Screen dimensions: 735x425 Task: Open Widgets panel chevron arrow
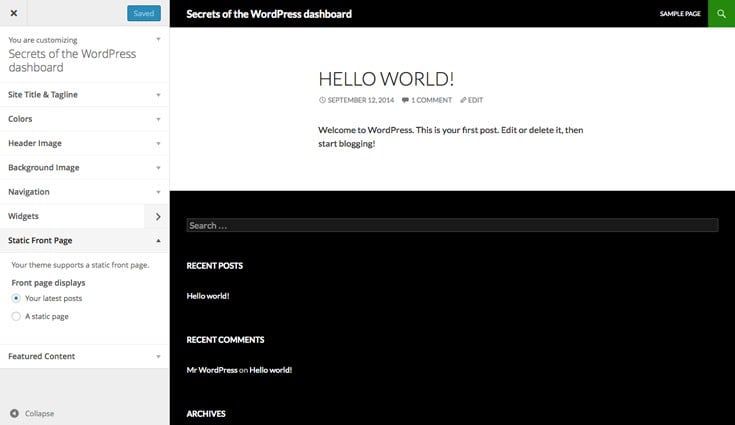point(158,216)
